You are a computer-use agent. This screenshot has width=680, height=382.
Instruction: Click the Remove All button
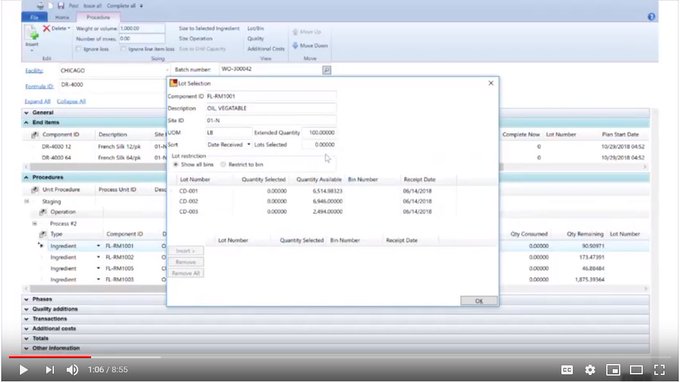(x=186, y=273)
